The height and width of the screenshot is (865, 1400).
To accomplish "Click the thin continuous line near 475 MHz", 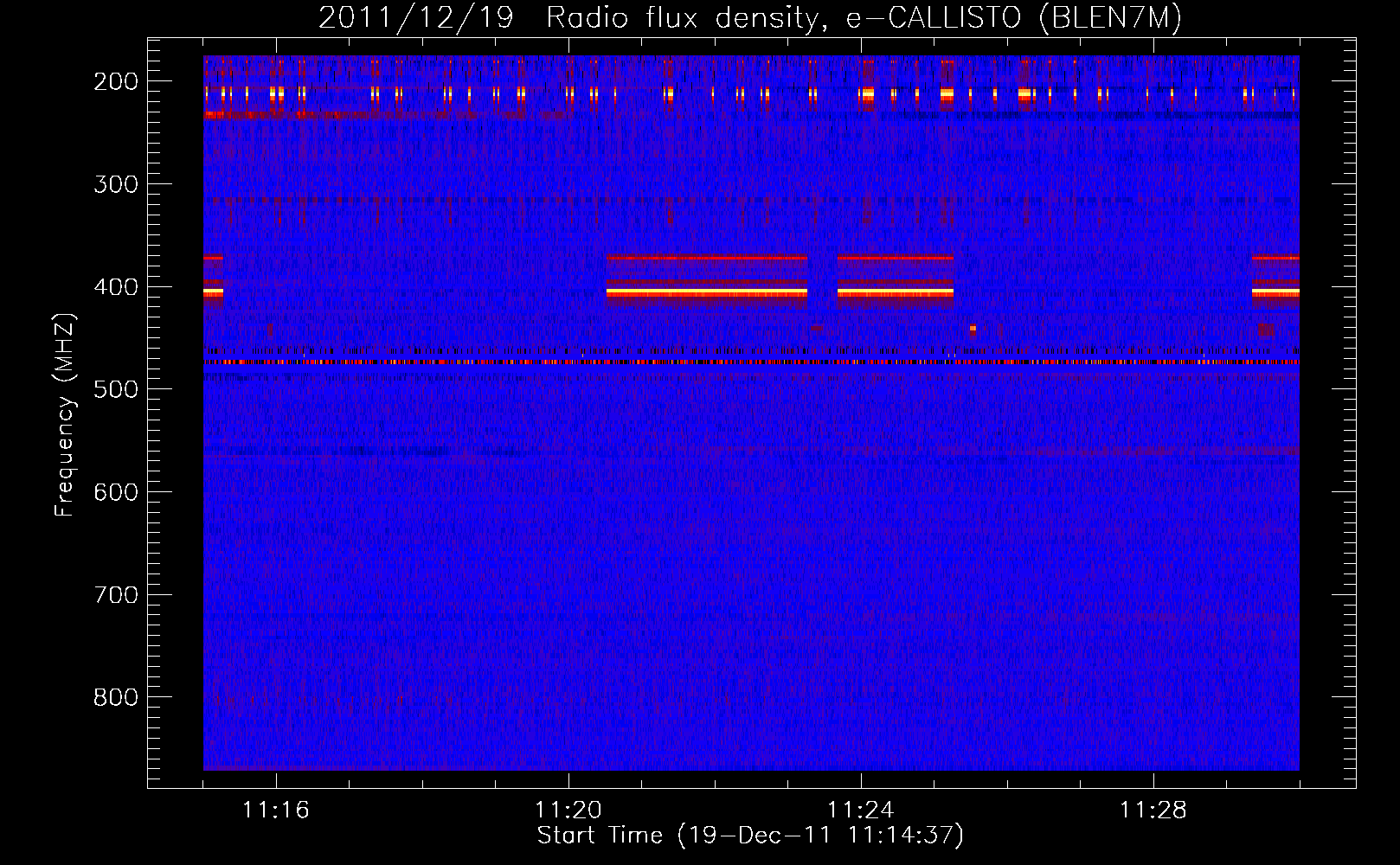I will coord(751,362).
